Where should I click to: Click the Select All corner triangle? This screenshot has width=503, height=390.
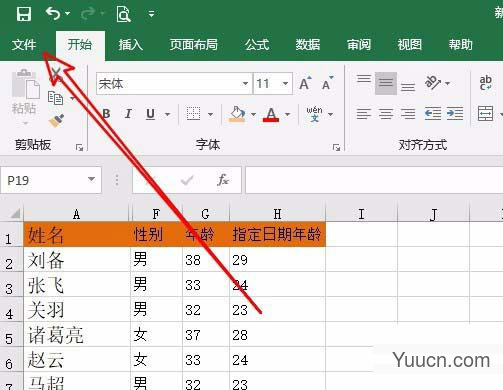pos(15,213)
